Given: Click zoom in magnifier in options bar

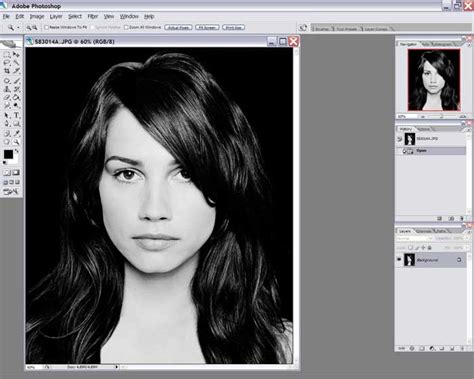Looking at the screenshot, I should coord(29,28).
